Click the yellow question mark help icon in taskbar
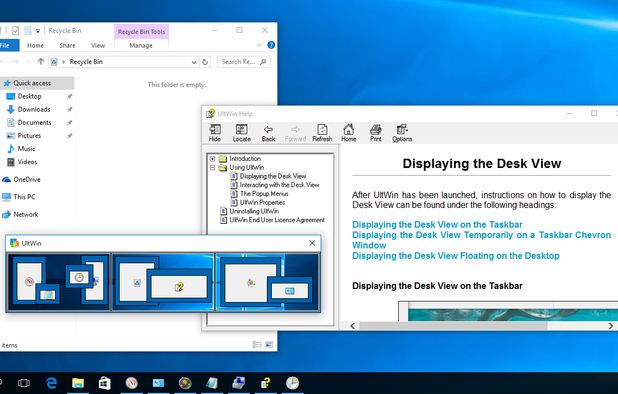This screenshot has height=394, width=618. tap(266, 383)
